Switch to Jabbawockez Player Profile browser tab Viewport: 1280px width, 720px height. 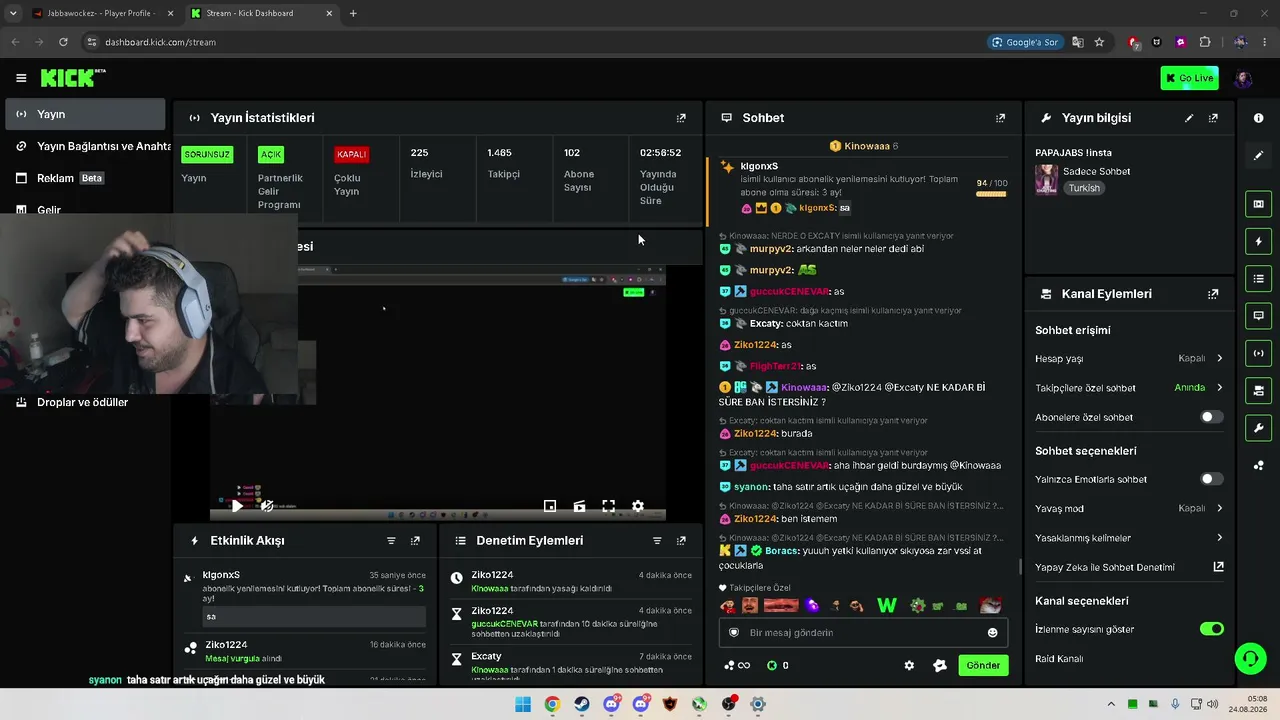coord(102,13)
